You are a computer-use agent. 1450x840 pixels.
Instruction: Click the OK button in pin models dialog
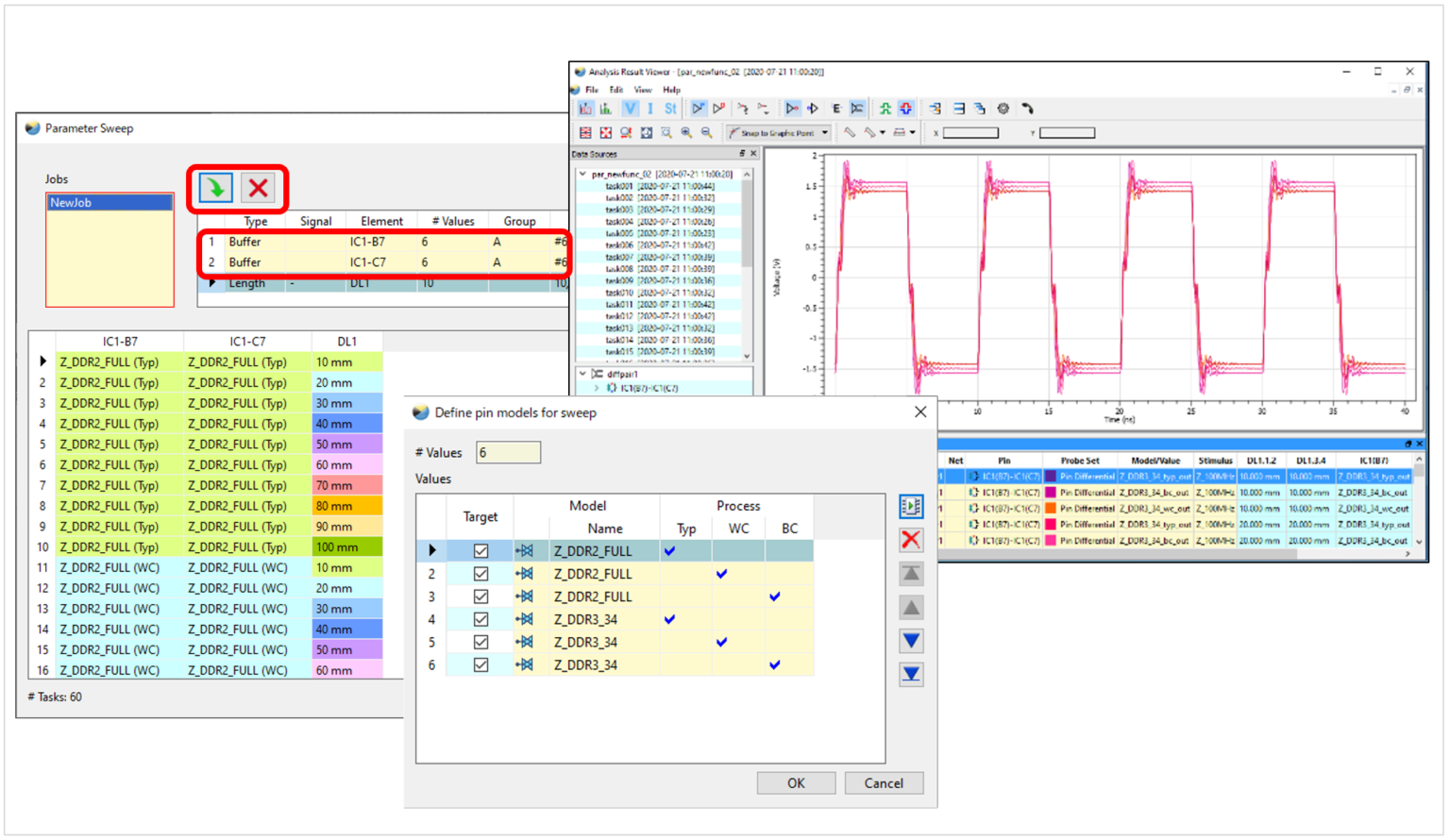point(796,782)
